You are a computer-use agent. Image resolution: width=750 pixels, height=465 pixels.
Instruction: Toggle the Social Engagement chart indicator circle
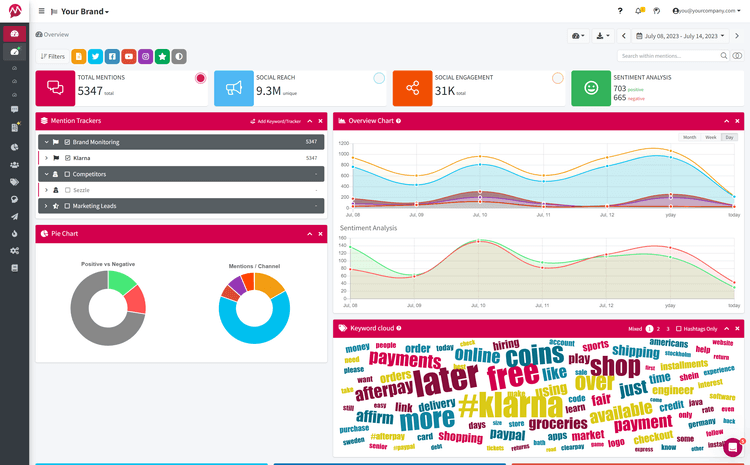pos(558,78)
